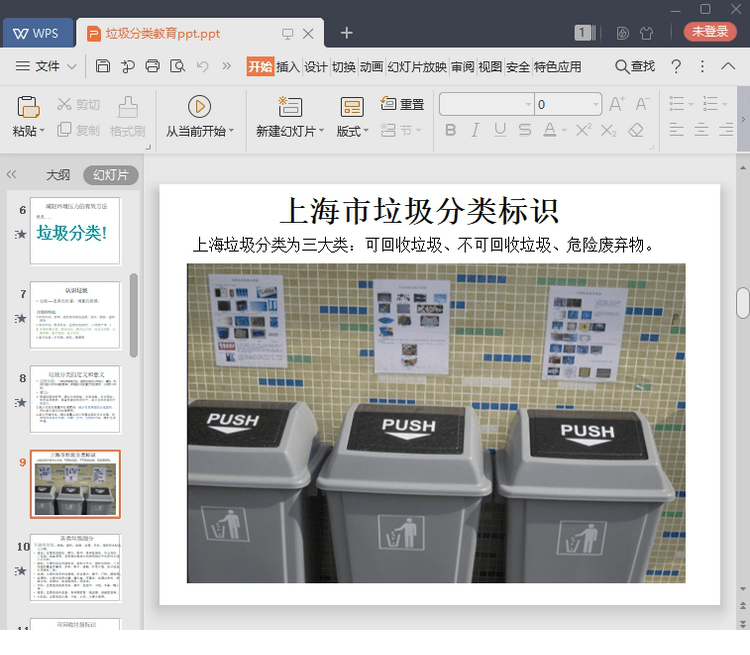Click the help question mark icon

point(676,66)
